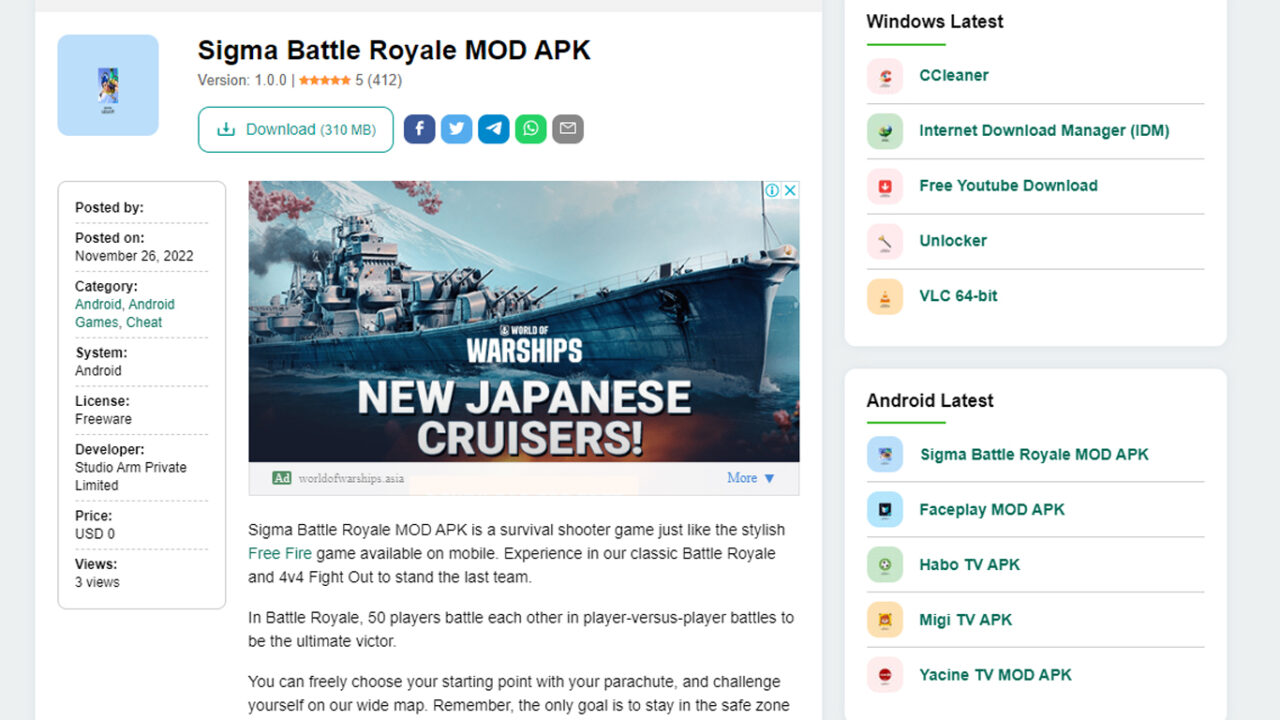Click the five-star rating
This screenshot has width=1280, height=720.
[324, 80]
